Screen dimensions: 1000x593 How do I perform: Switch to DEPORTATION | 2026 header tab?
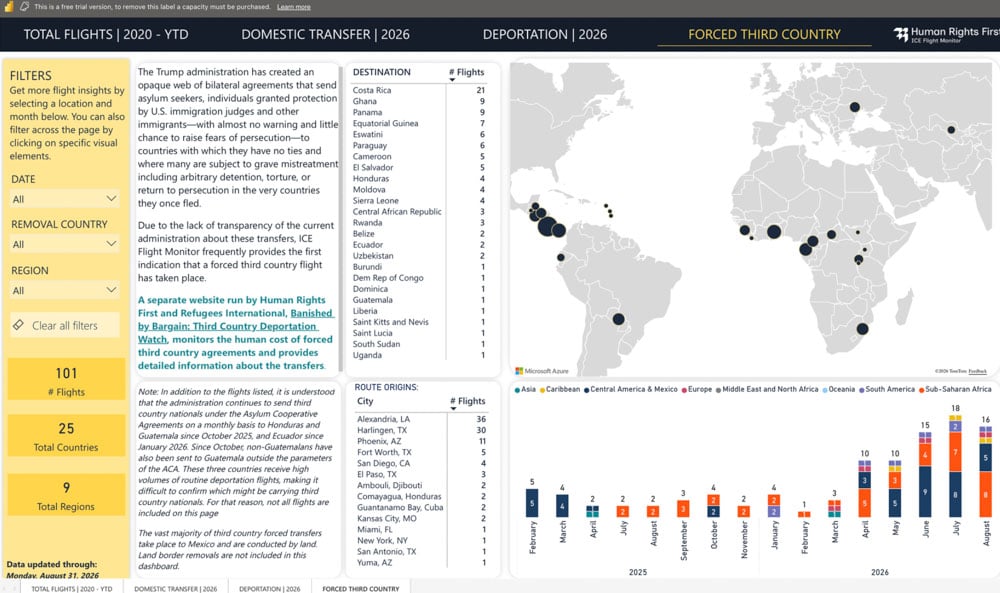coord(545,34)
